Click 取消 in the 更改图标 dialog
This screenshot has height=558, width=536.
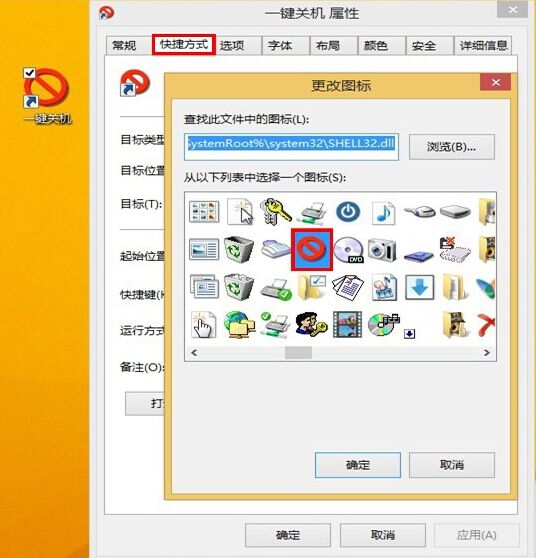click(x=452, y=465)
